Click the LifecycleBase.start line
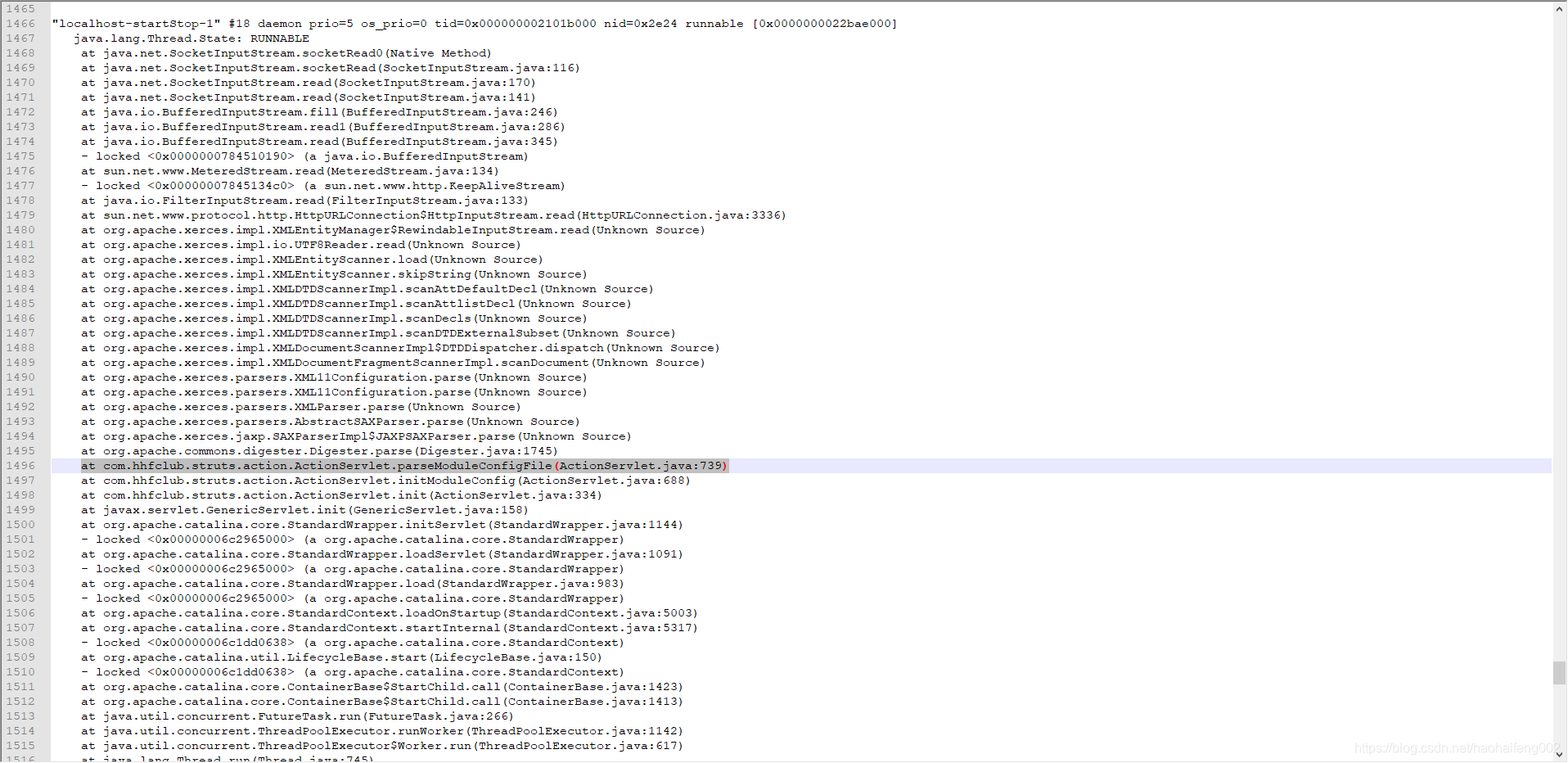 (341, 657)
